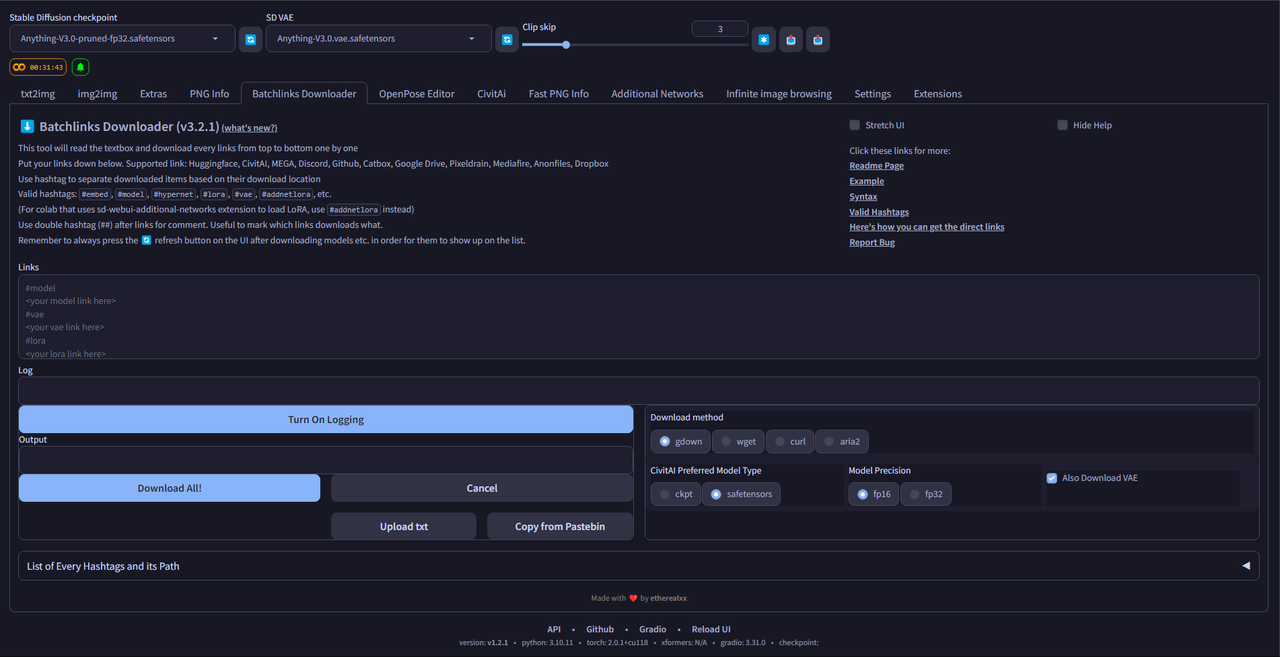Refresh the Stable Diffusion checkpoint list
The image size is (1280, 657).
point(251,39)
